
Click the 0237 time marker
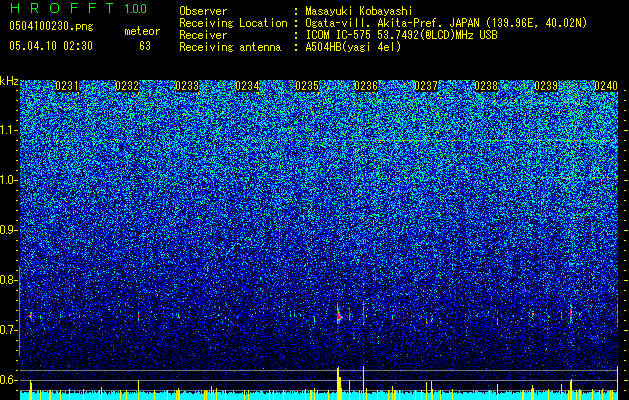click(426, 86)
